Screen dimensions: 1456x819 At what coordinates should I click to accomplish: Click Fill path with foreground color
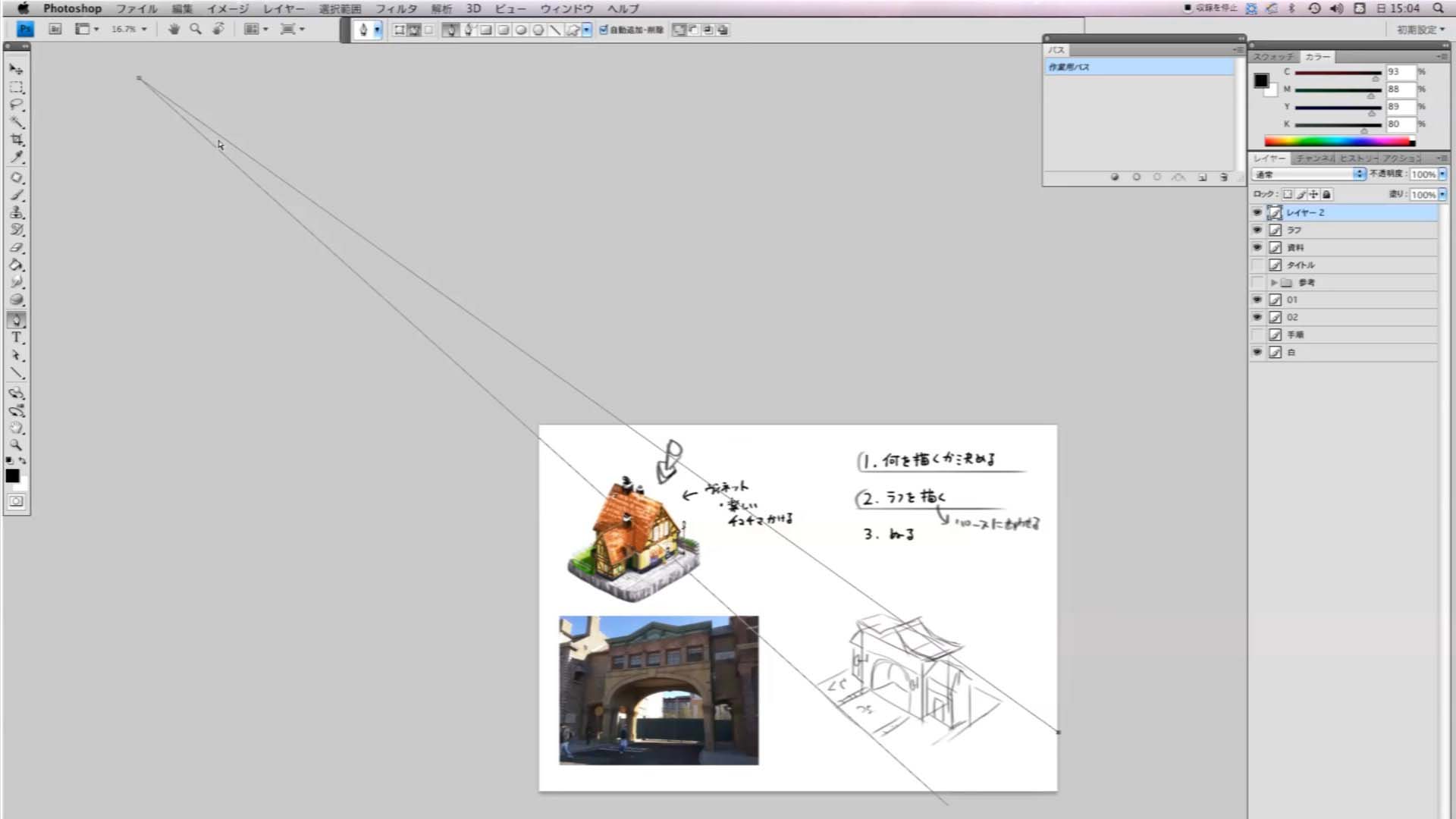[1115, 177]
